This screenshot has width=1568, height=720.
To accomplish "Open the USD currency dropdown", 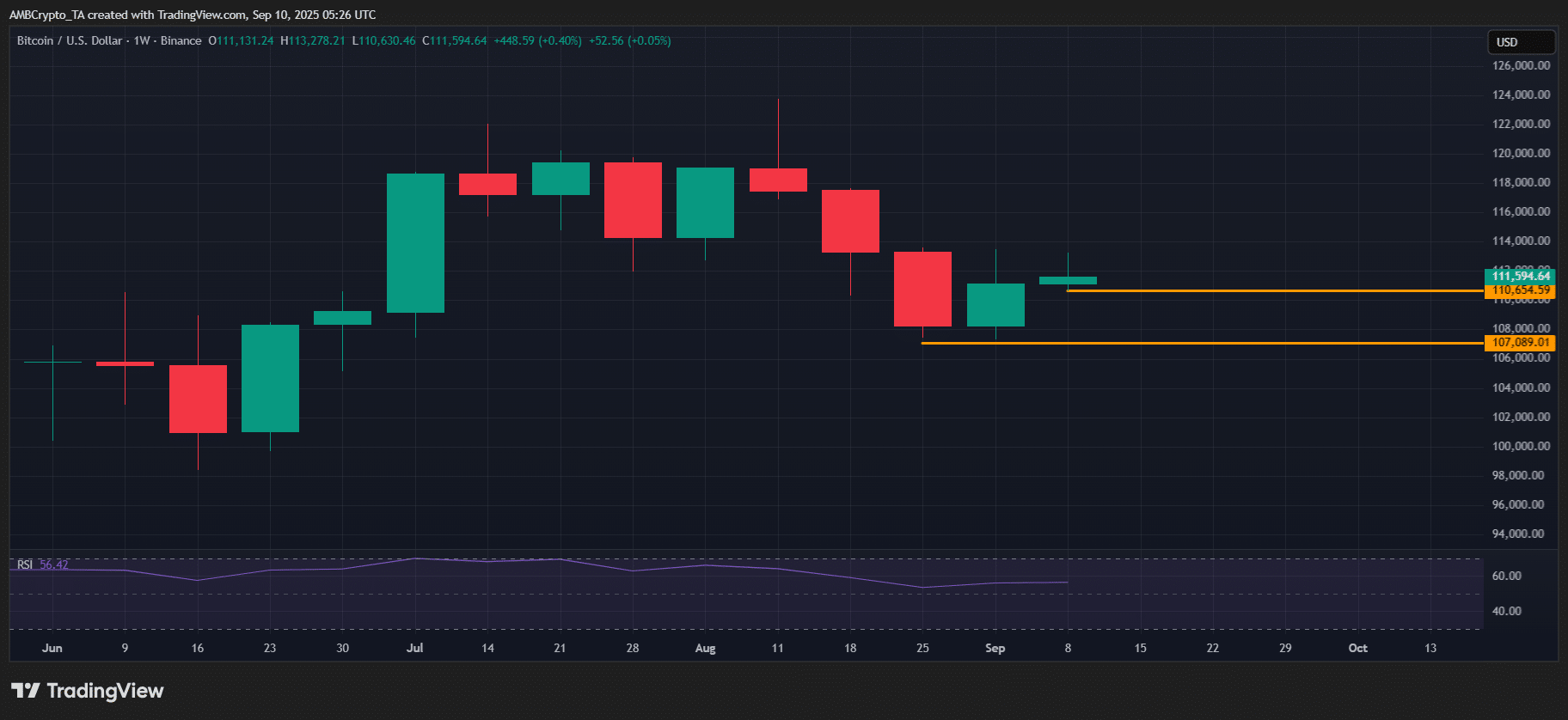I will [x=1521, y=42].
